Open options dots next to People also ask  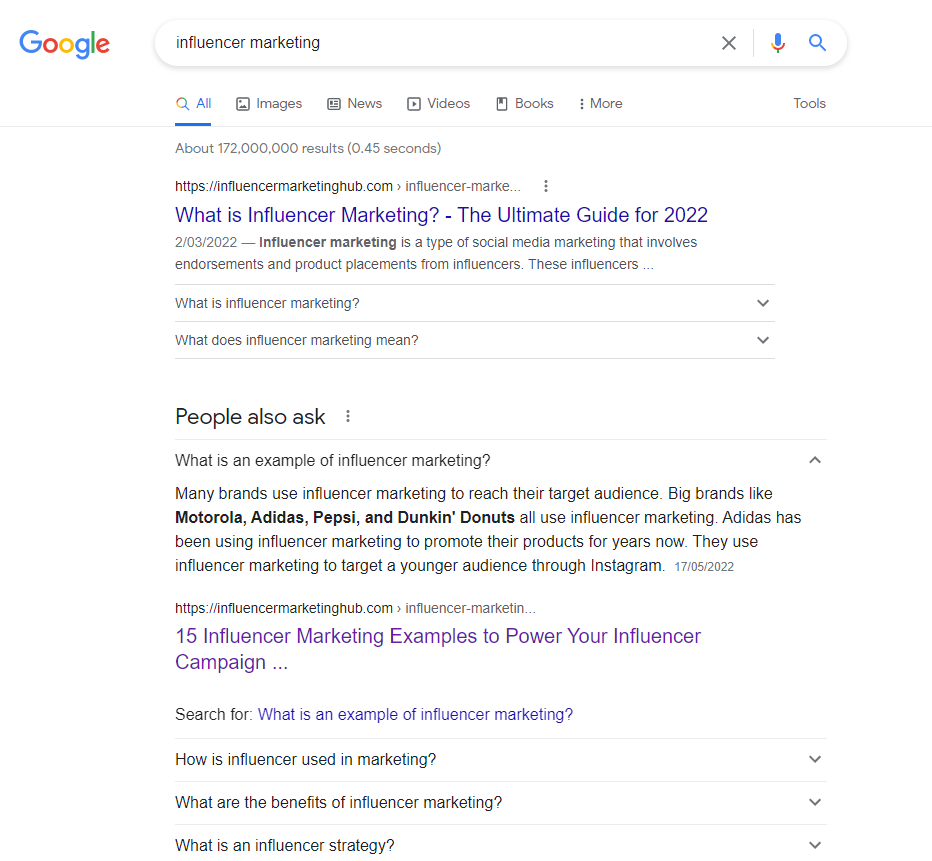(x=348, y=417)
